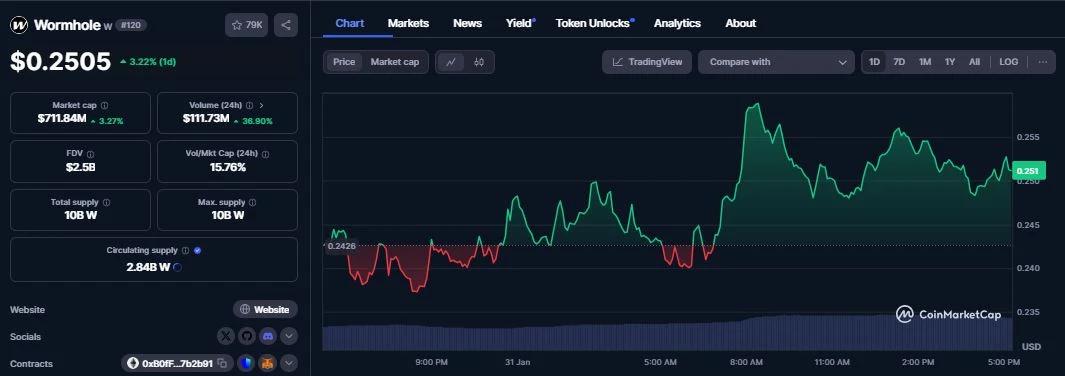Expand the Socials more chevron
Image resolution: width=1065 pixels, height=376 pixels.
289,336
